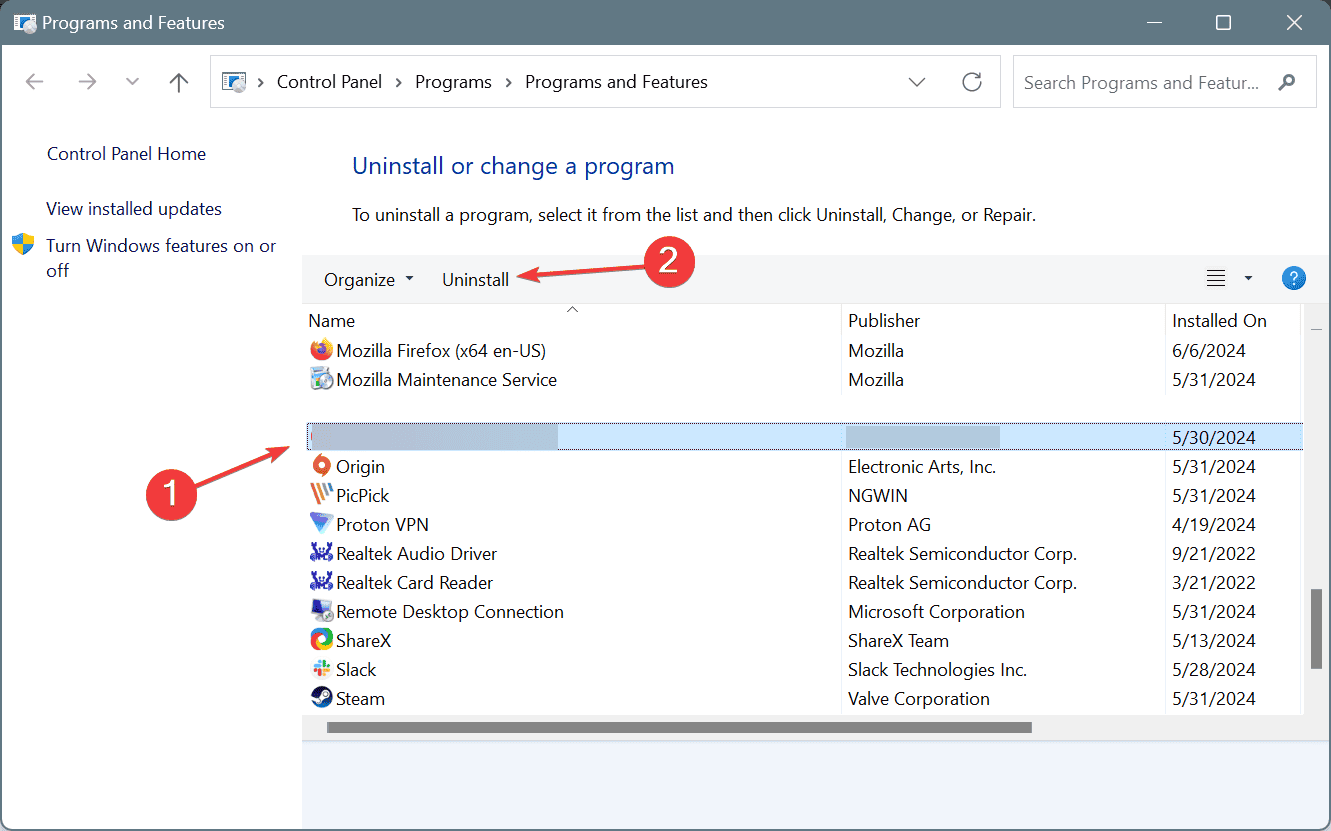Open the recent locations chevron
This screenshot has width=1331, height=831.
point(133,82)
